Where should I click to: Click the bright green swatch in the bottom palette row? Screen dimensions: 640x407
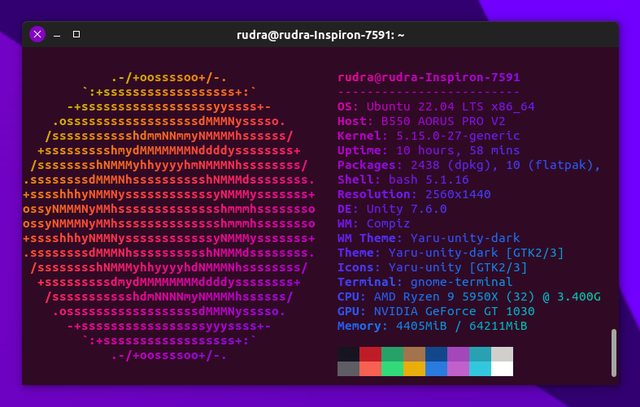[392, 369]
